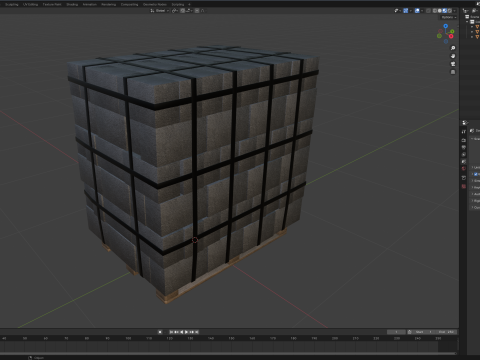This screenshot has width=480, height=360.
Task: Open the snapping options dropdown
Action: (188, 11)
